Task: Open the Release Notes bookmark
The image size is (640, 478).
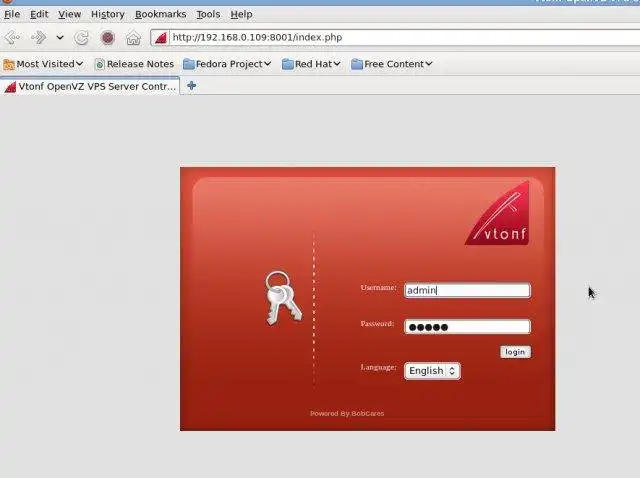Action: (134, 64)
